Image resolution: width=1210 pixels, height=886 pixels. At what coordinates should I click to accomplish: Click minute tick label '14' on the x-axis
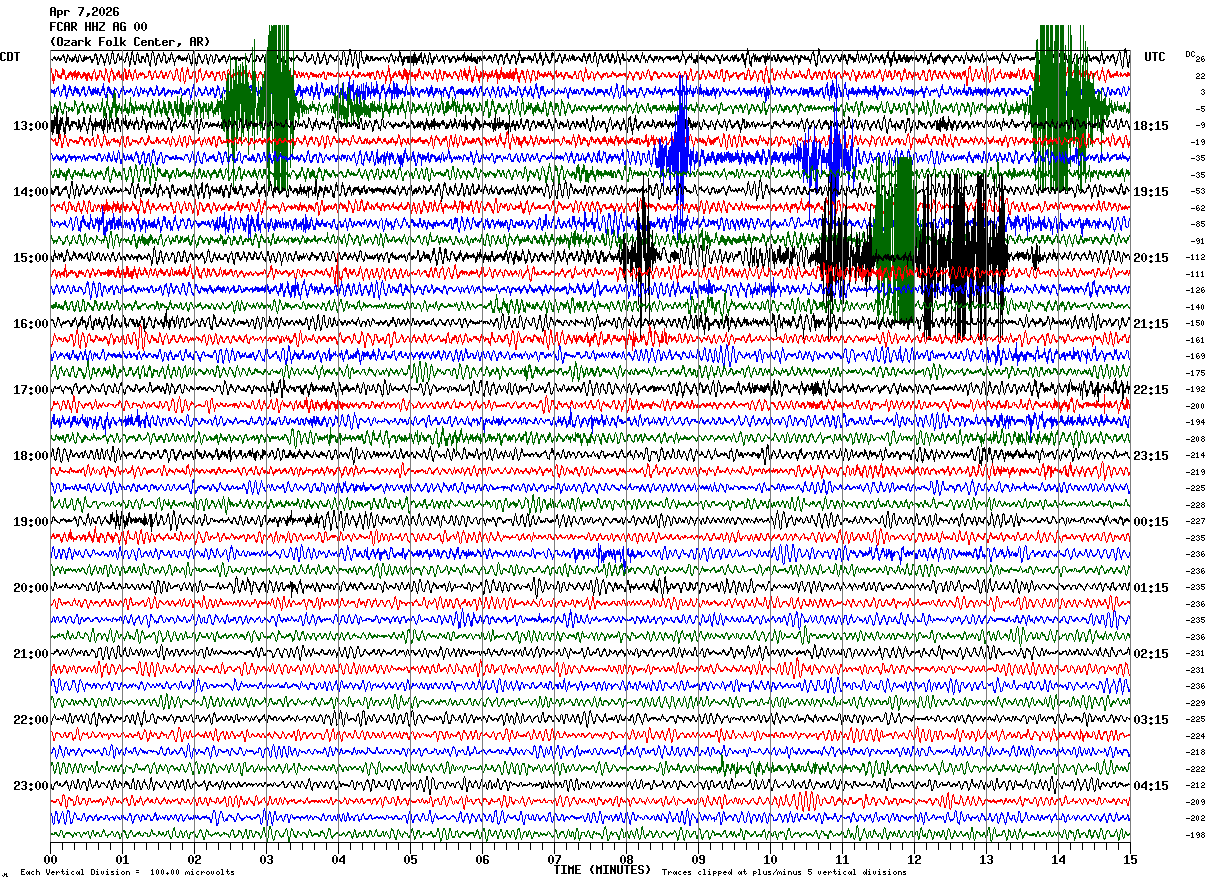[x=1059, y=859]
